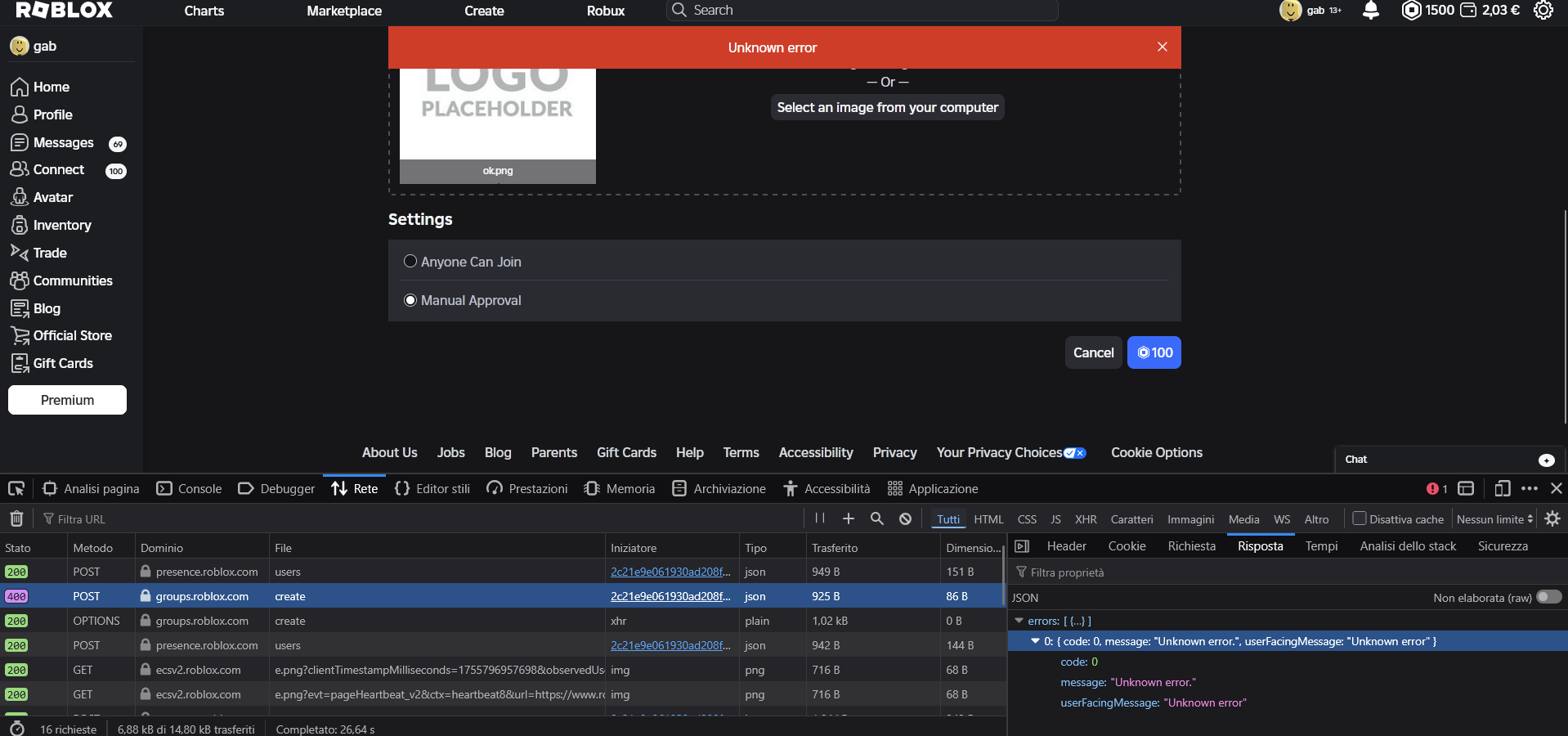Clear the network requests list with trash icon
Viewport: 1568px width, 736px height.
pos(16,518)
